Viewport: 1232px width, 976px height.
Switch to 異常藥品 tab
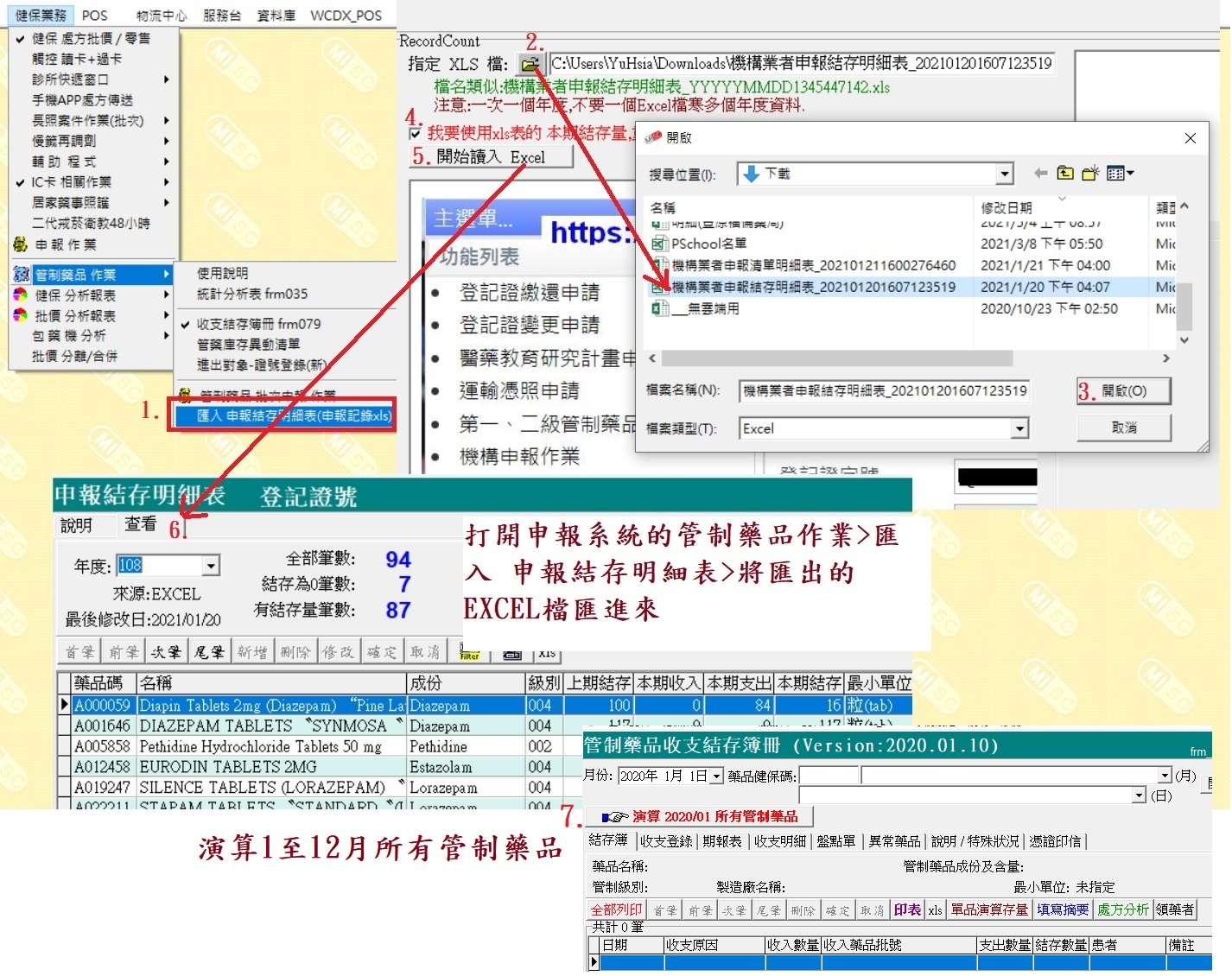[x=894, y=841]
